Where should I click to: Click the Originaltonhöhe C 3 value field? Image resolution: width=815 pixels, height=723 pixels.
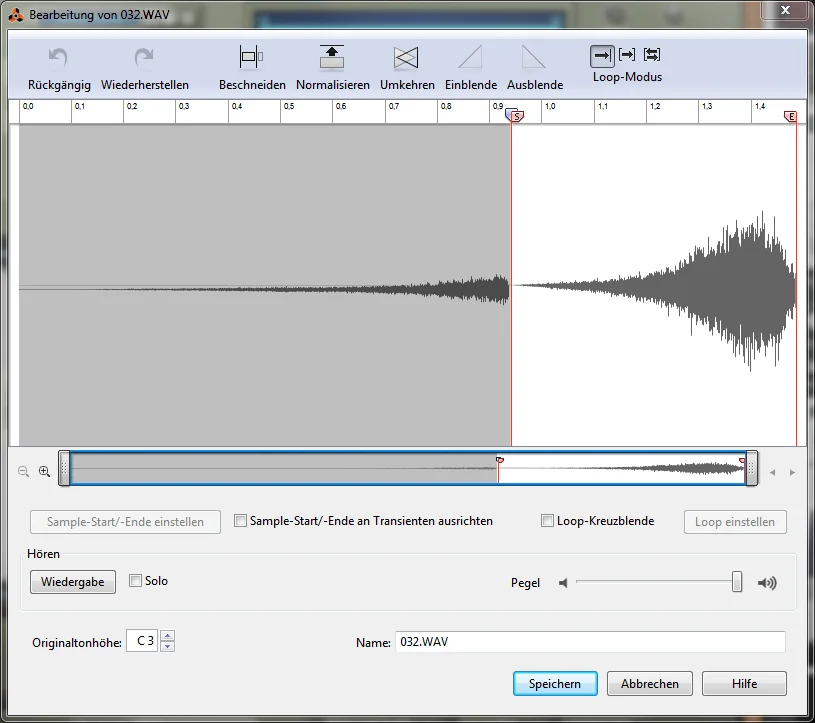click(x=142, y=641)
